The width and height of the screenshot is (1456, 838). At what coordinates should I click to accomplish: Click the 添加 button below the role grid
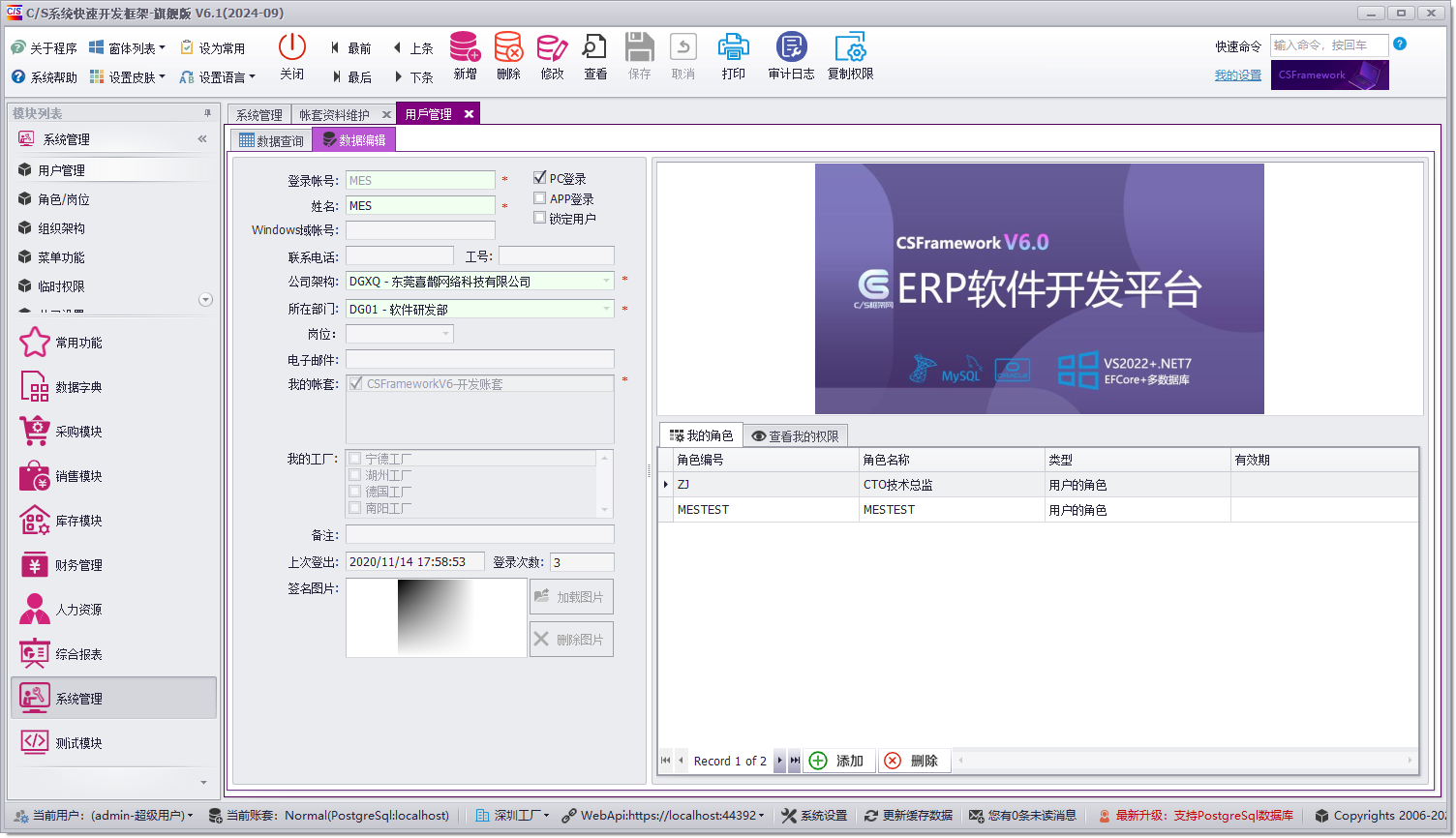(838, 761)
